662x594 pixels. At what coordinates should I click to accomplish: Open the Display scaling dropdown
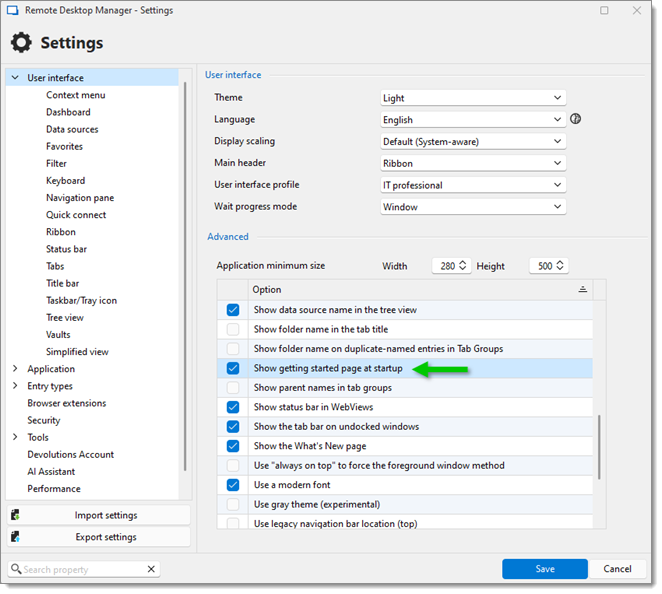click(473, 141)
